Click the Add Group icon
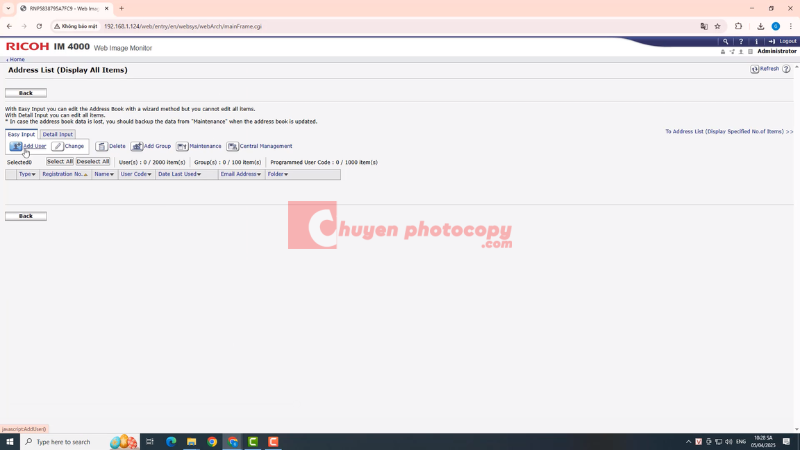 pos(137,146)
